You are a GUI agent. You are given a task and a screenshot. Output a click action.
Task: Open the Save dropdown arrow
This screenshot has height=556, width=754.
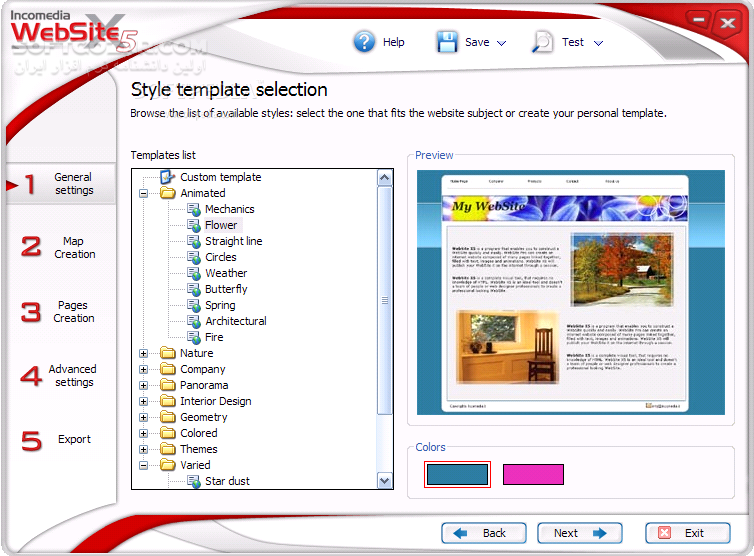click(x=502, y=43)
